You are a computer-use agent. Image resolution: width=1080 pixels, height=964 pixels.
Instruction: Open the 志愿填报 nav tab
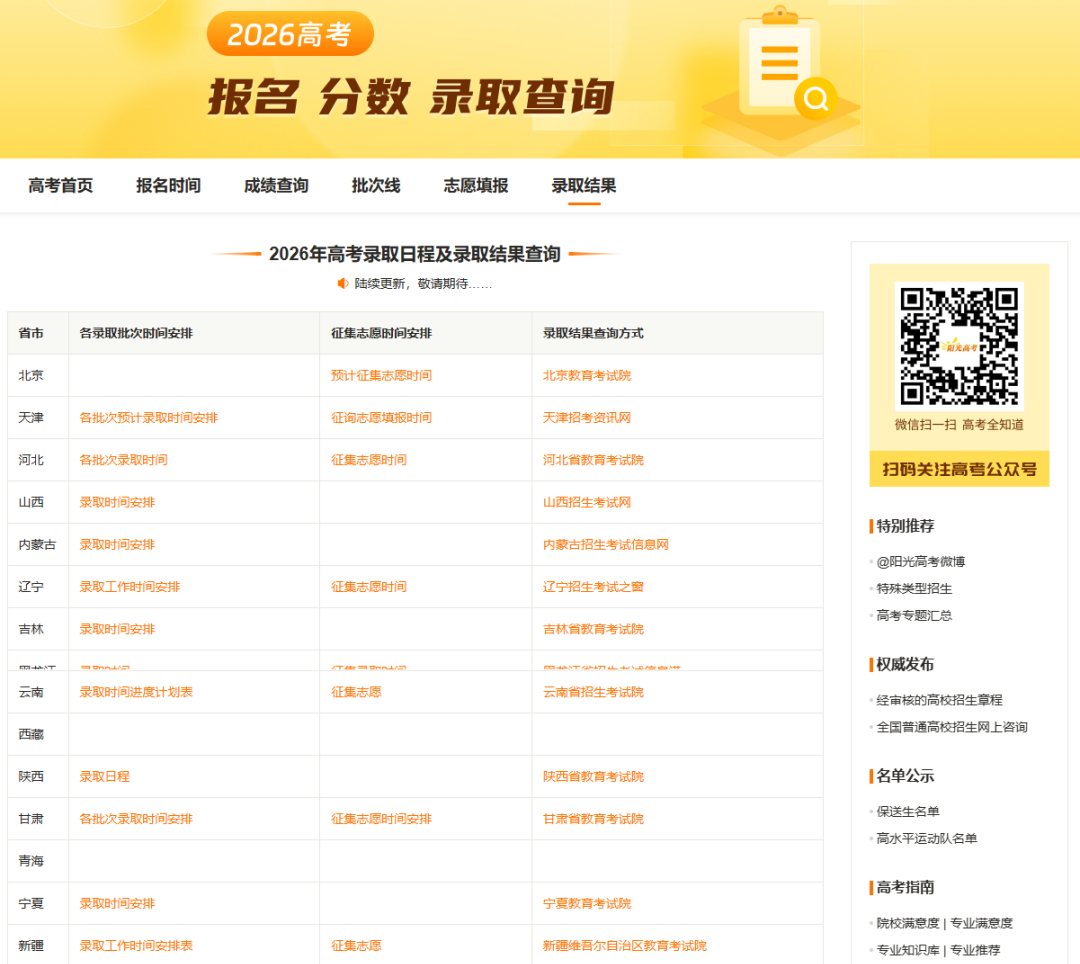(x=476, y=186)
